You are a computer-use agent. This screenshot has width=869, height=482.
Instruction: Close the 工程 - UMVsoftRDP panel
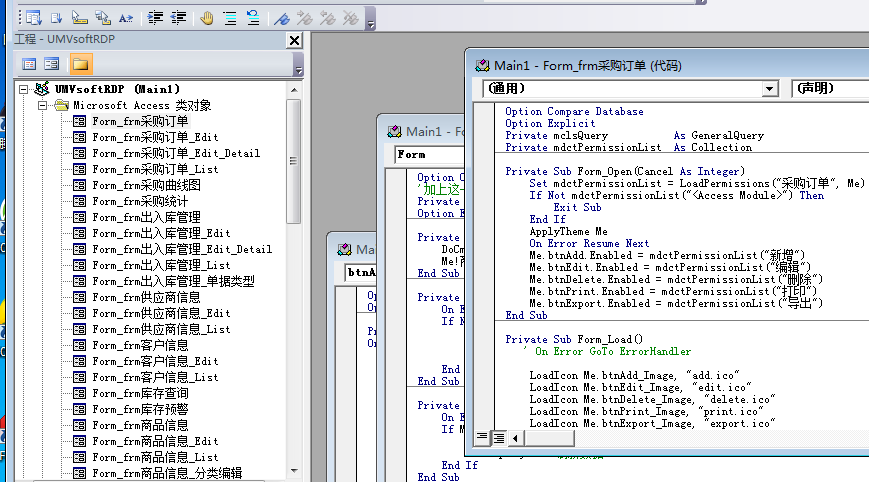(x=294, y=40)
